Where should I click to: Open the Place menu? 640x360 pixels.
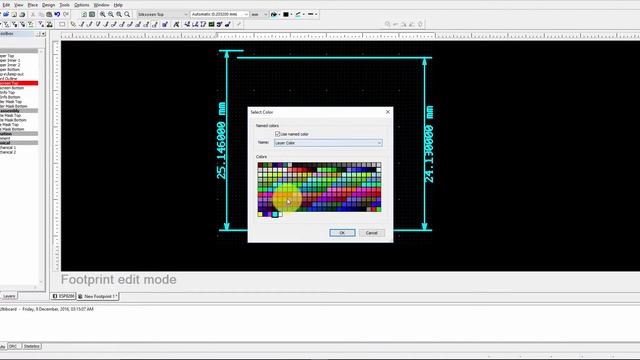32,5
